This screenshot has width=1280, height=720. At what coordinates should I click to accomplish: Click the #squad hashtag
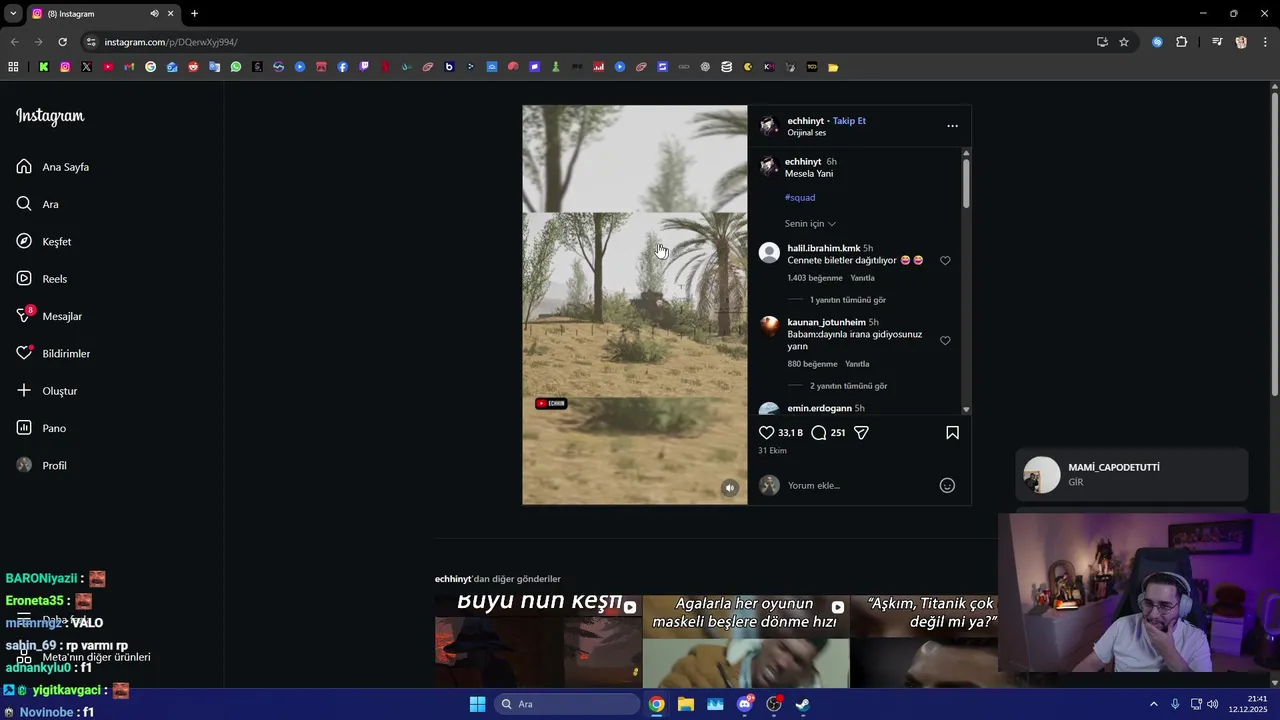click(x=800, y=198)
